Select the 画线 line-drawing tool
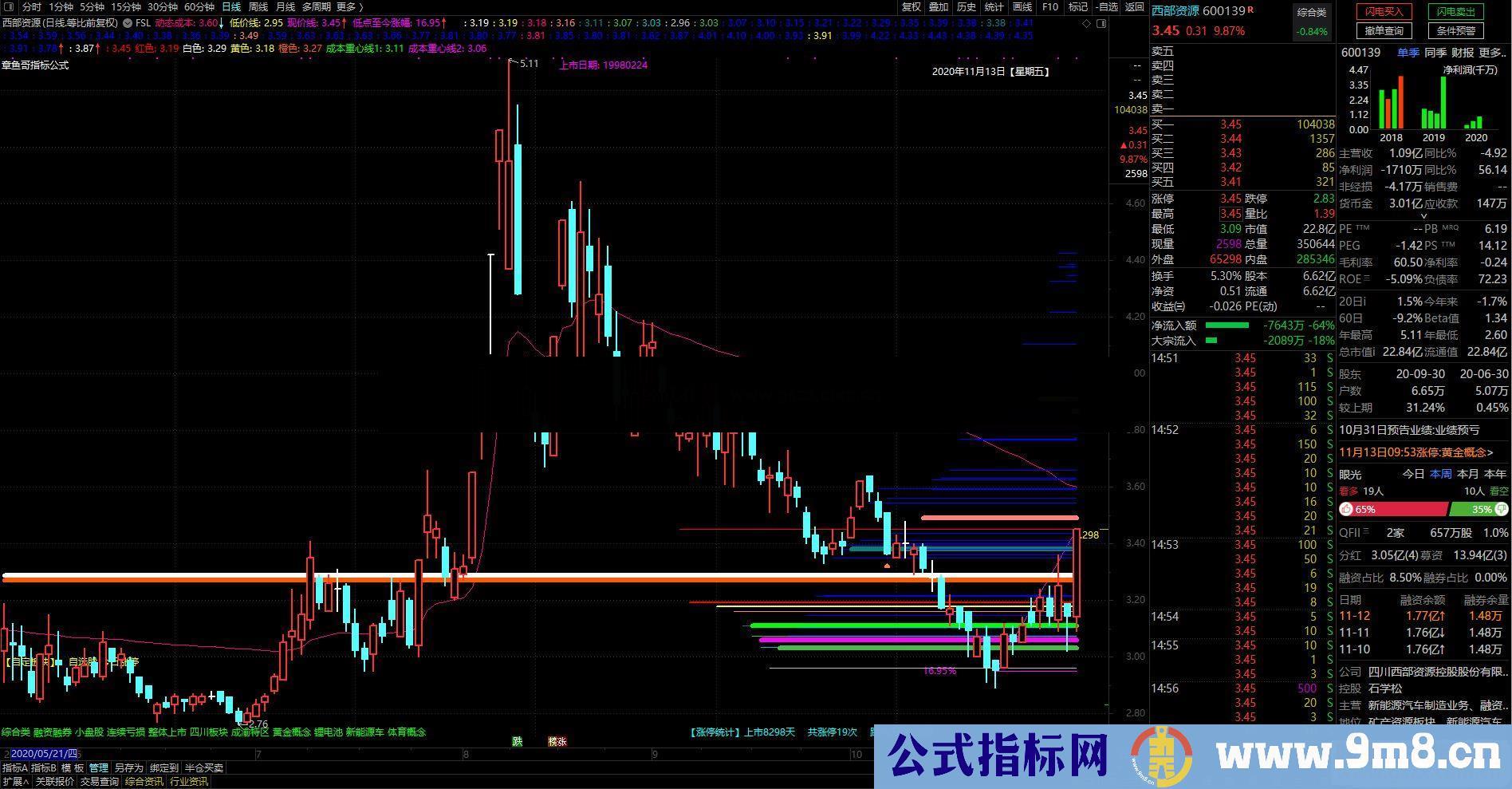 (x=1022, y=7)
